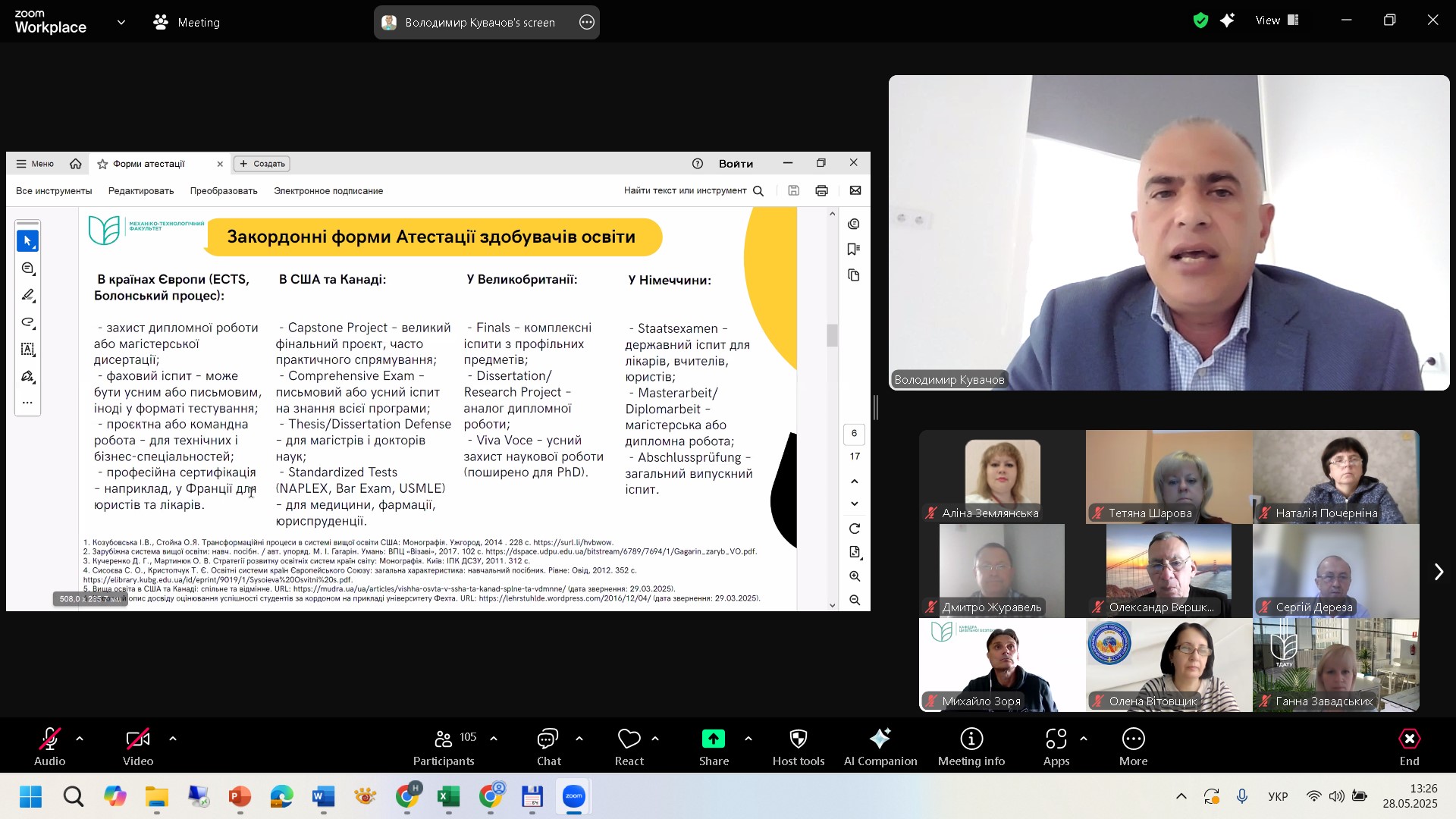This screenshot has width=1456, height=819.
Task: Open the Participants list
Action: [x=444, y=746]
